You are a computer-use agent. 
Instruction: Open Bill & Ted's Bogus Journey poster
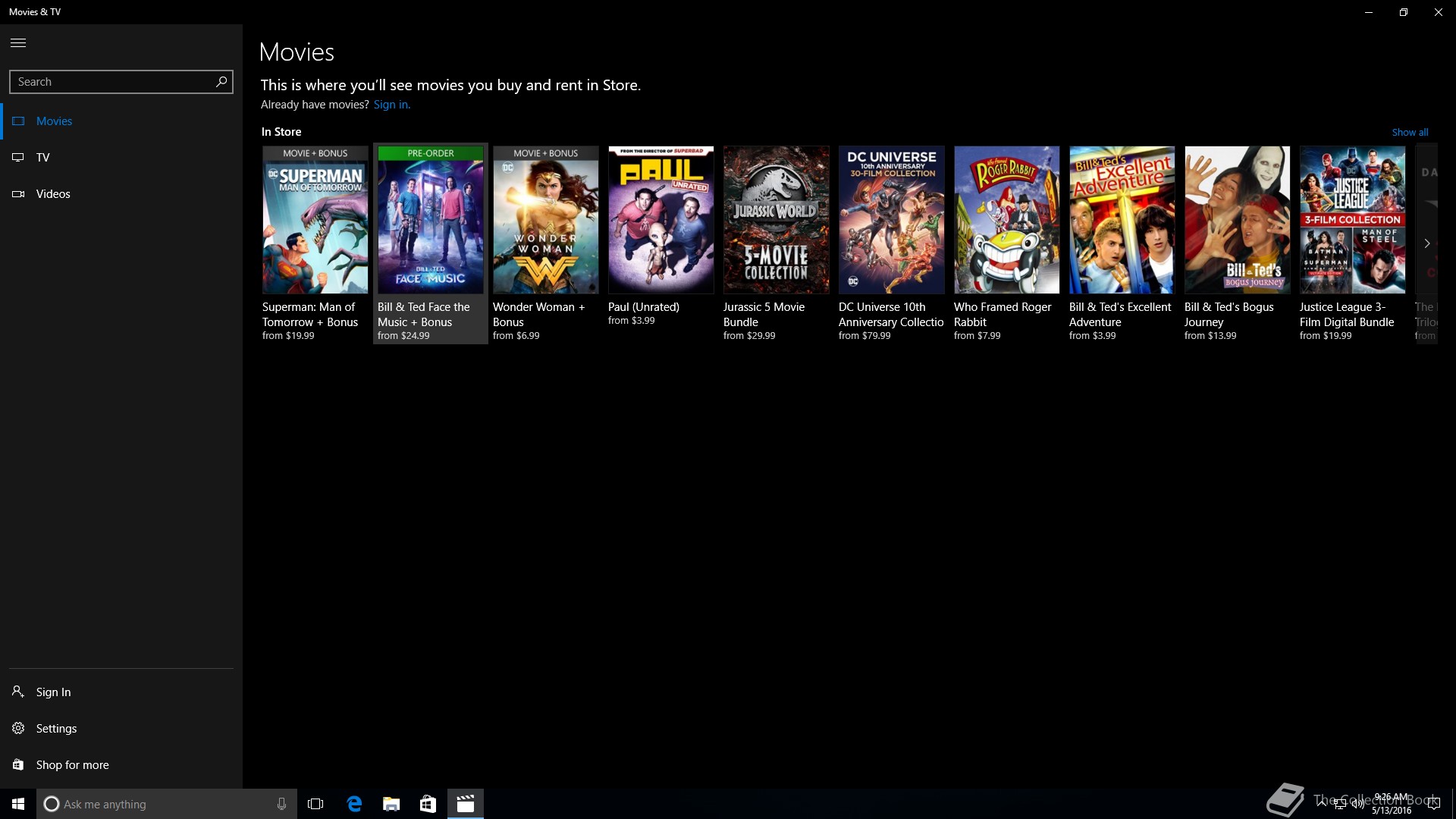pos(1238,220)
